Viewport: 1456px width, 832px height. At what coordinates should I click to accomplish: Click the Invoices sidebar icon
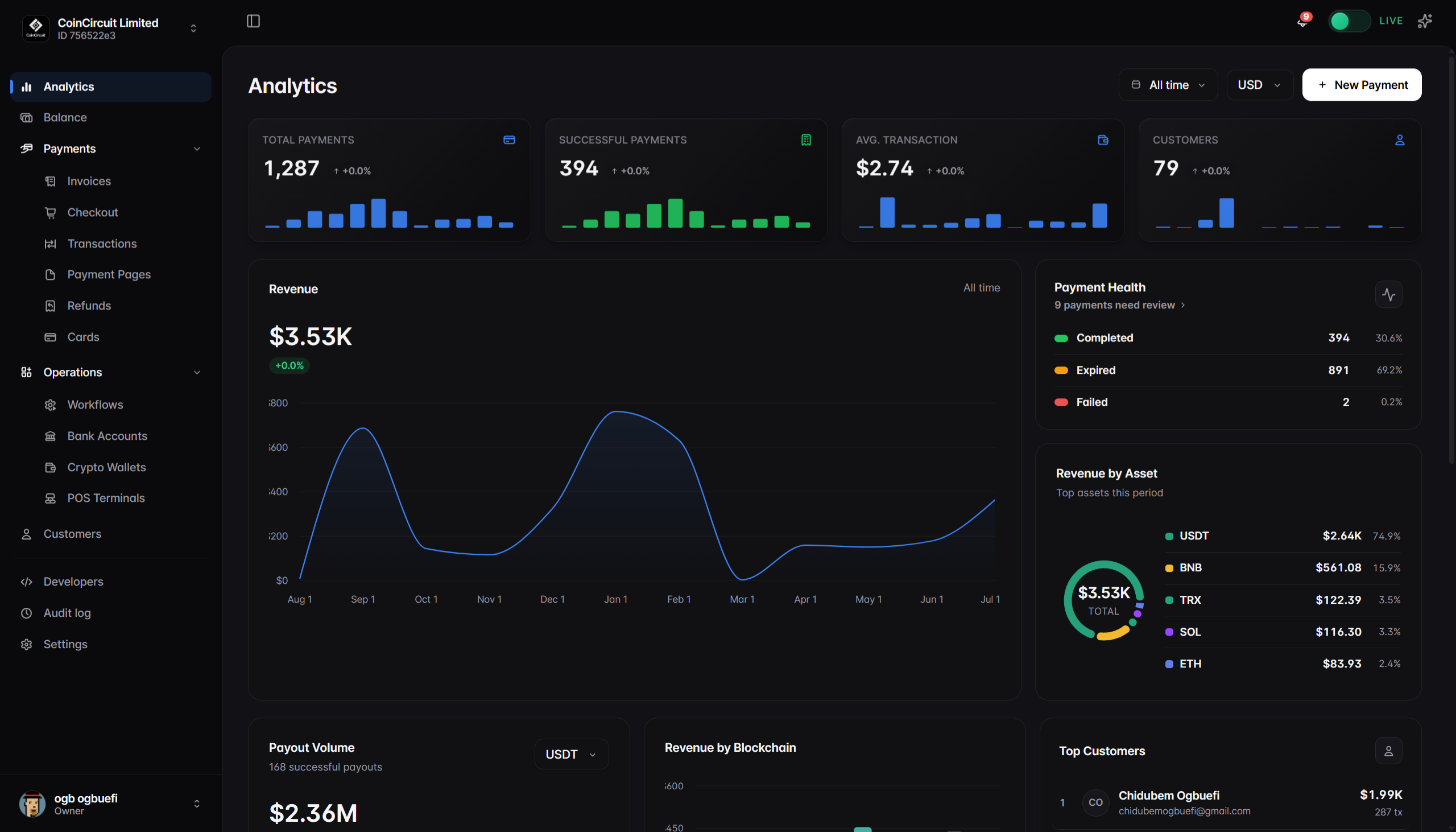point(50,181)
